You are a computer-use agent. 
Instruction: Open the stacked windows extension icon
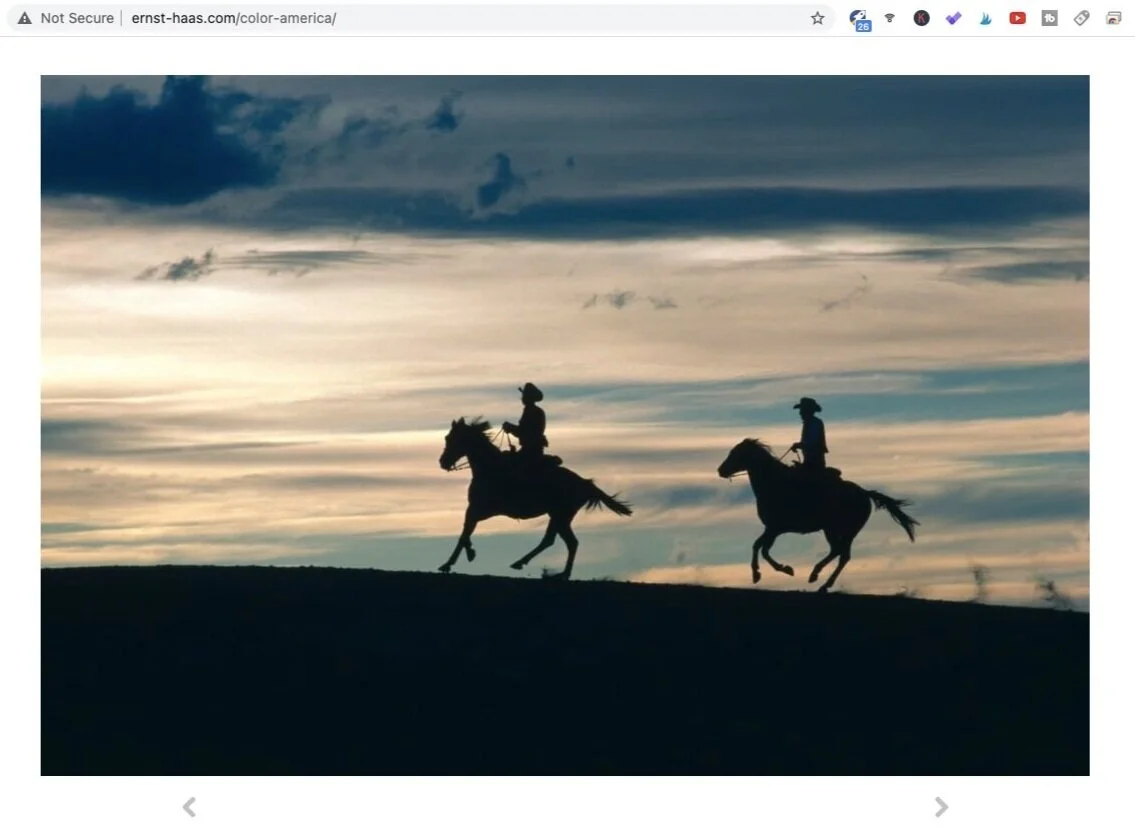(1113, 18)
